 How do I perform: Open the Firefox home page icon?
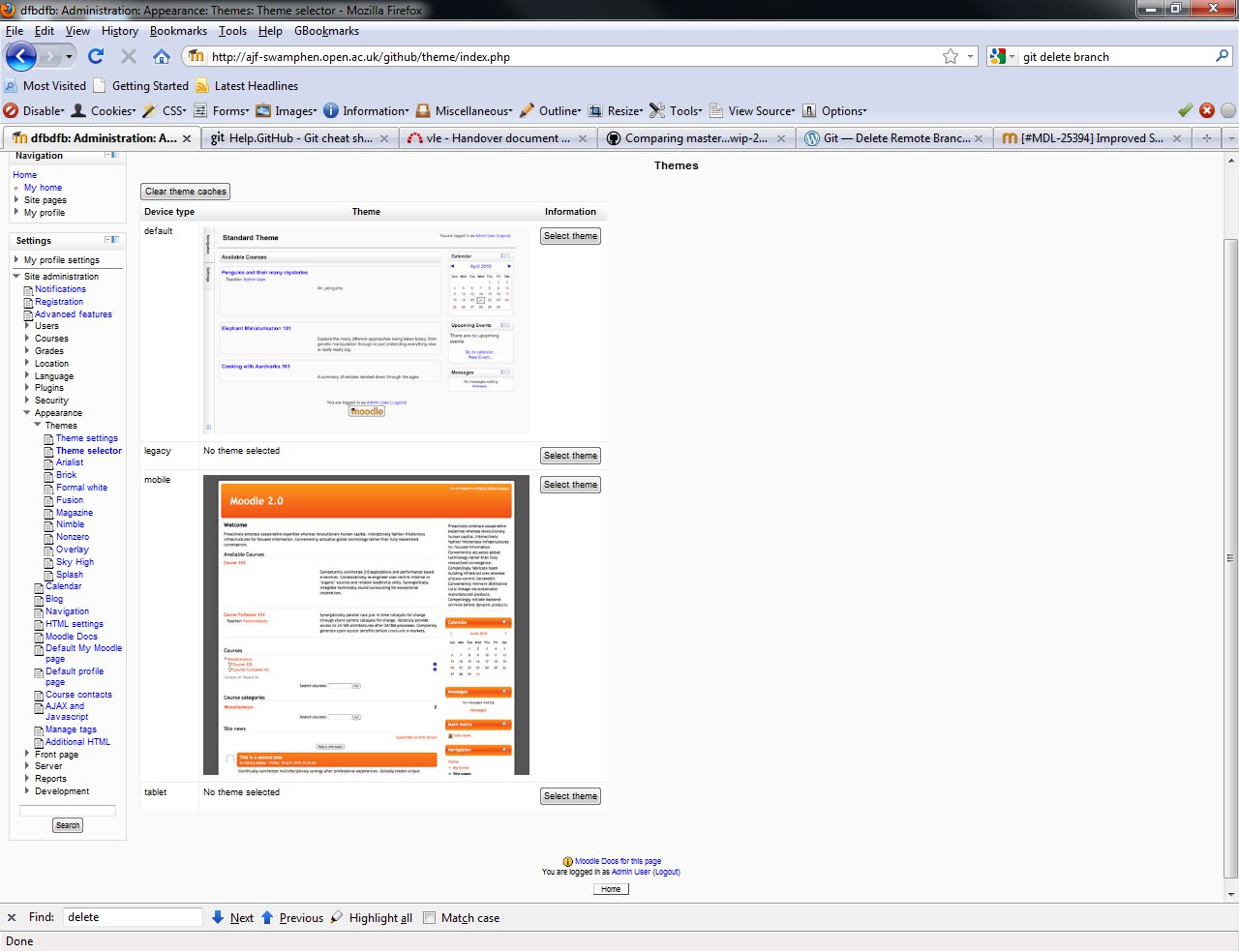click(162, 56)
